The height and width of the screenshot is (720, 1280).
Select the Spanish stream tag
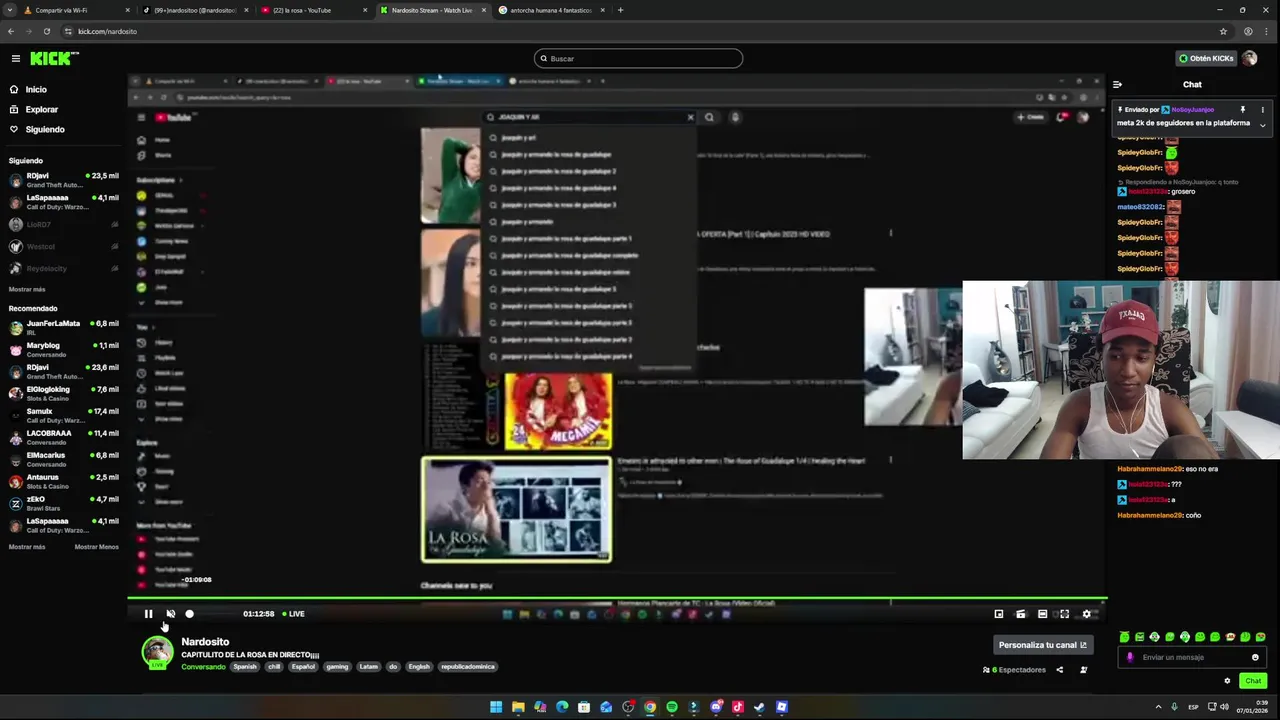245,667
